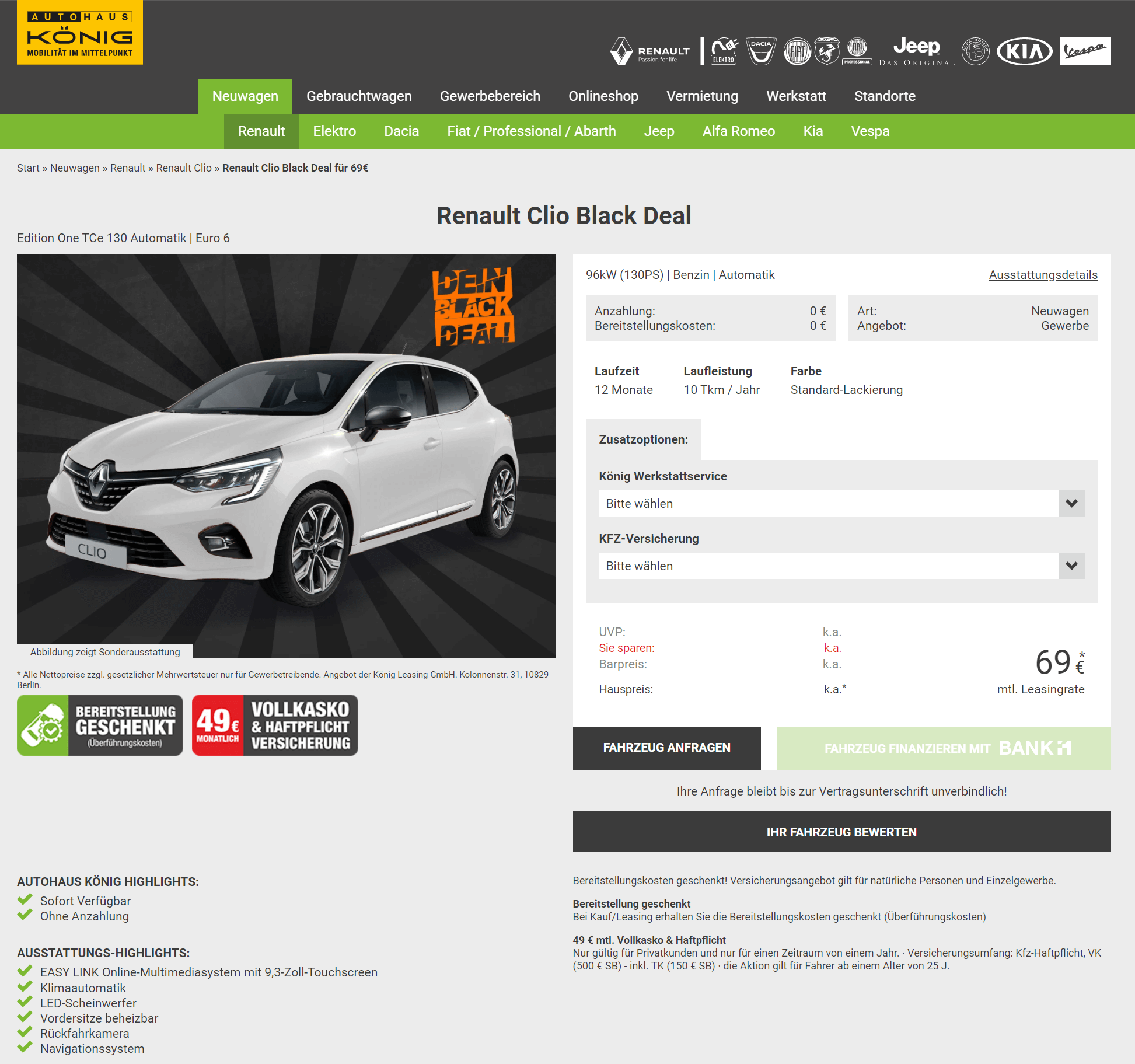Click the Bereitstellung geschenkt badge

[x=100, y=725]
